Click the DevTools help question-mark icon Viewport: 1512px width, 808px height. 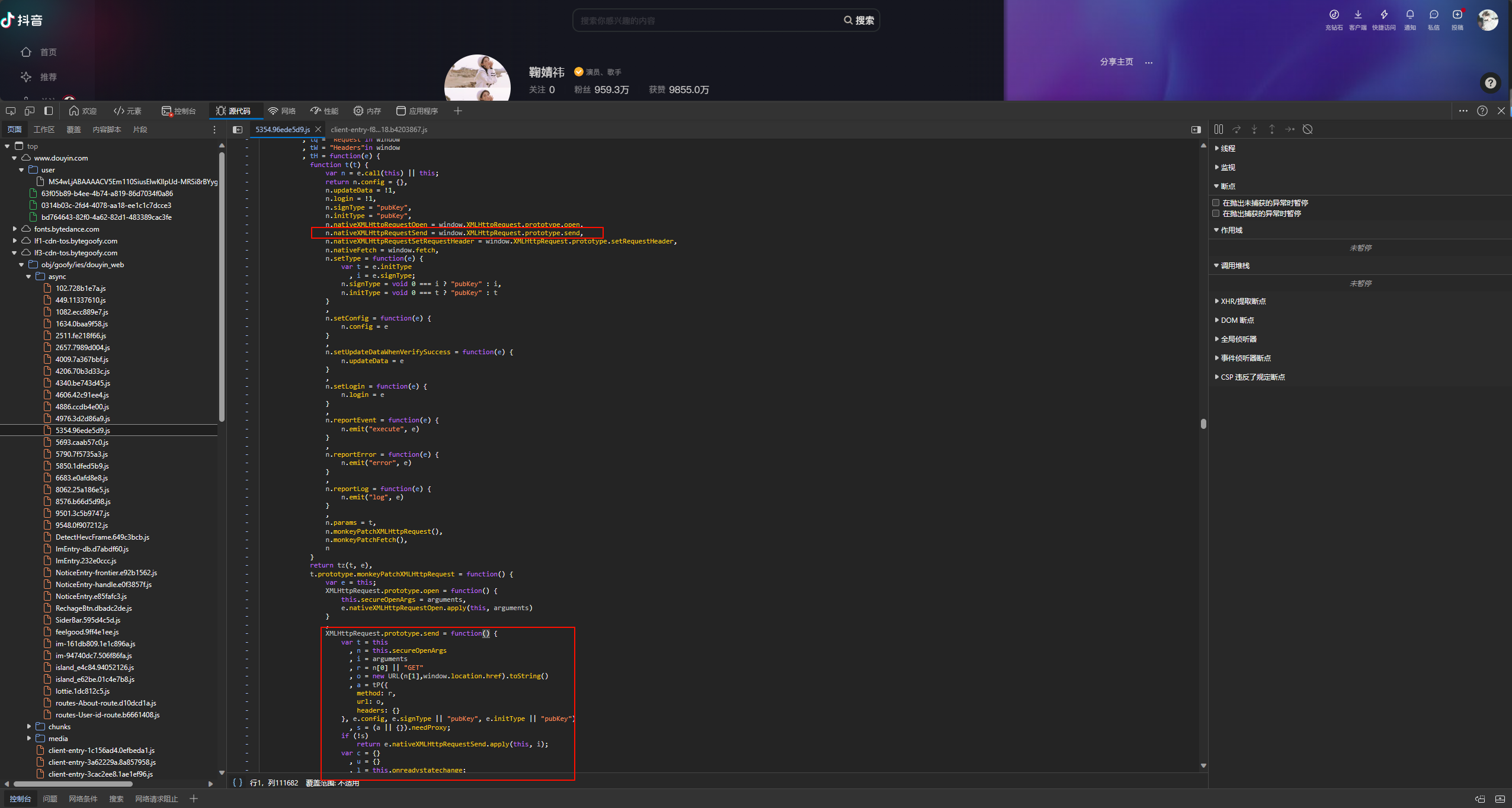1482,111
